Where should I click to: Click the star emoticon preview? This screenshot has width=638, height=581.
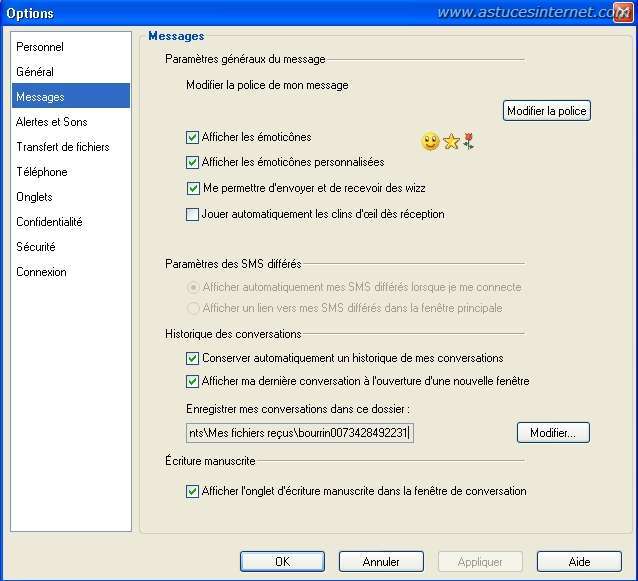click(x=451, y=142)
